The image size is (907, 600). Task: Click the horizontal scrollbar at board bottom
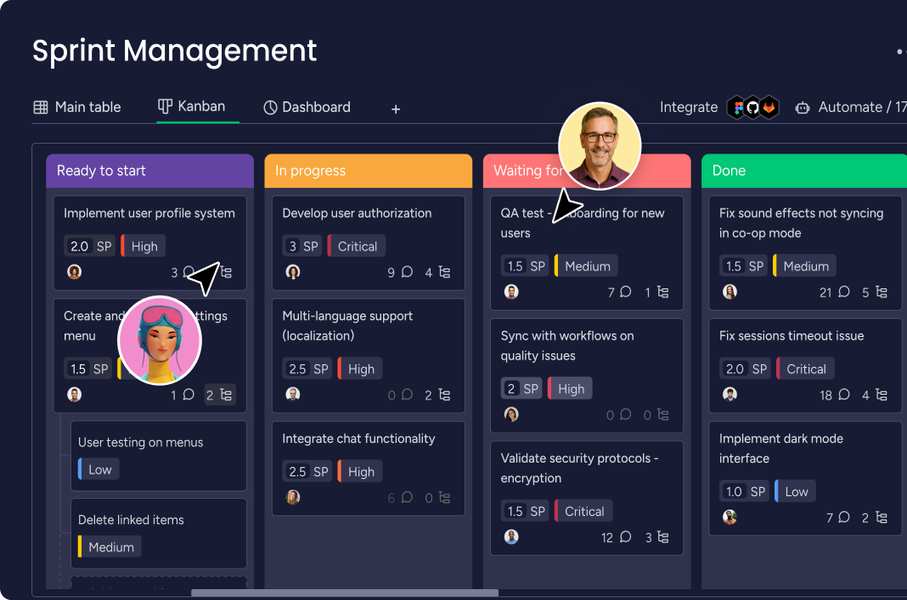[x=345, y=592]
